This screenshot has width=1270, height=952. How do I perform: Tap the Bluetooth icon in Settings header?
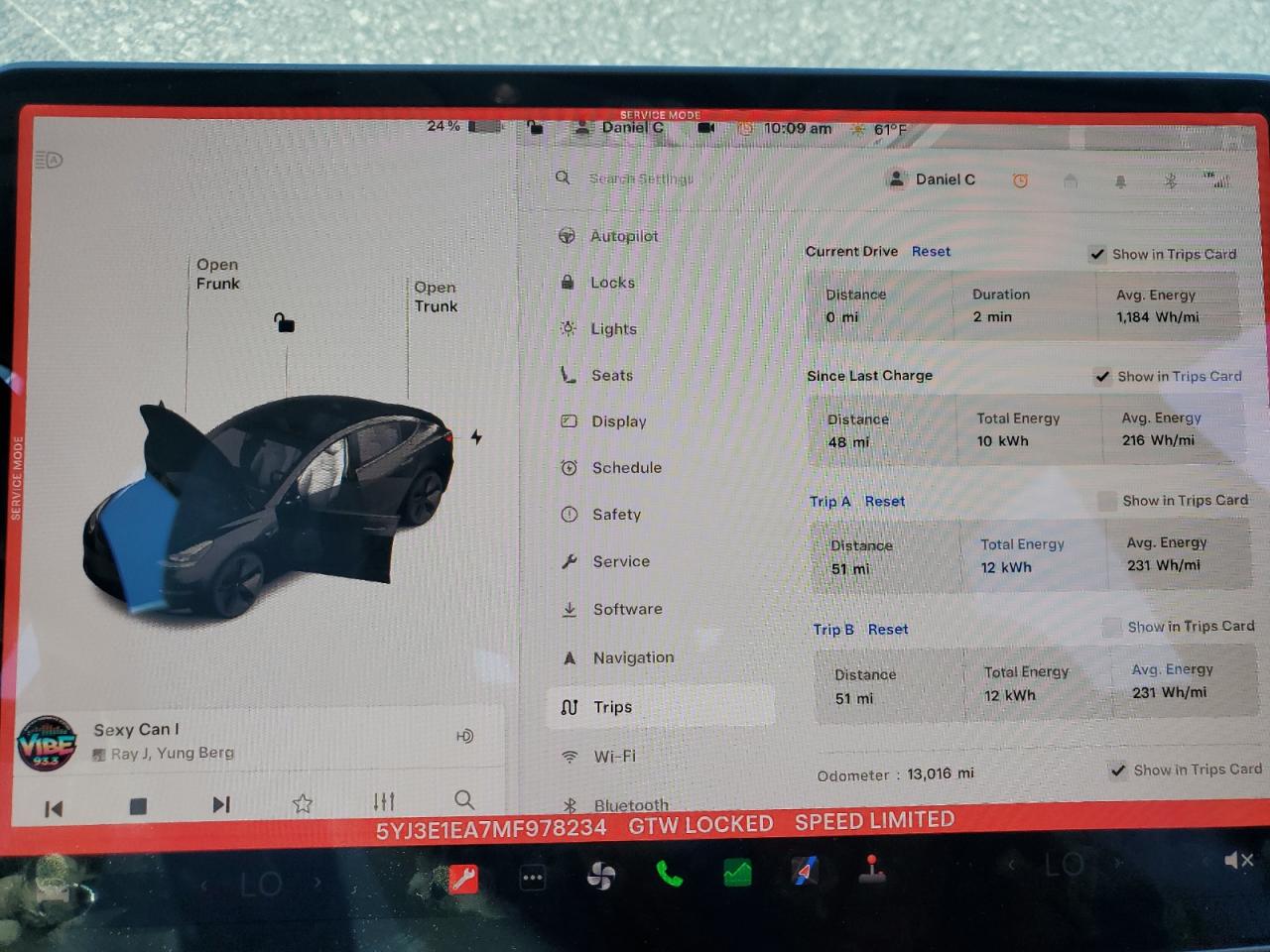coord(1170,180)
